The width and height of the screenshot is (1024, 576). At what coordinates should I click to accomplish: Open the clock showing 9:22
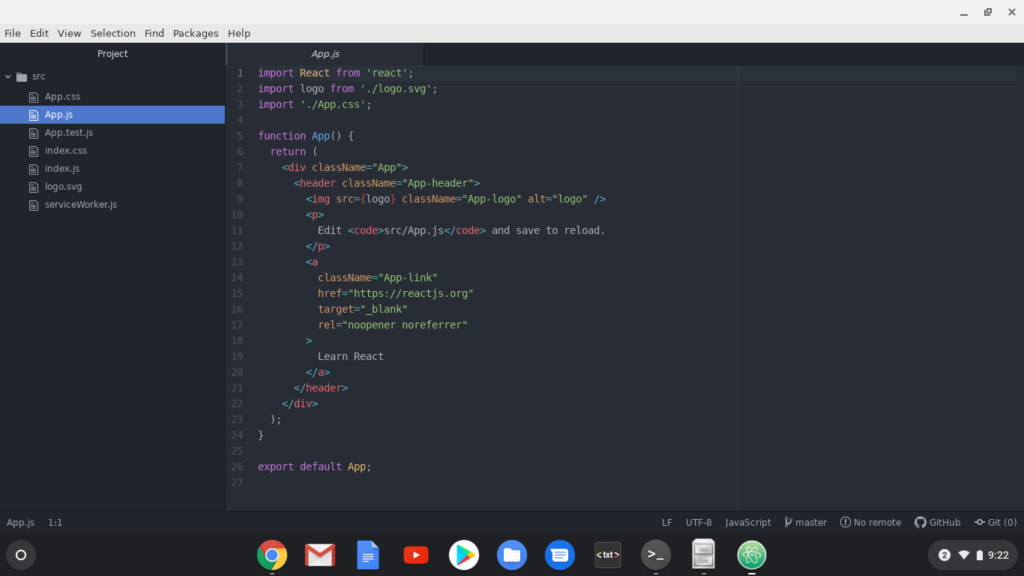(x=999, y=555)
